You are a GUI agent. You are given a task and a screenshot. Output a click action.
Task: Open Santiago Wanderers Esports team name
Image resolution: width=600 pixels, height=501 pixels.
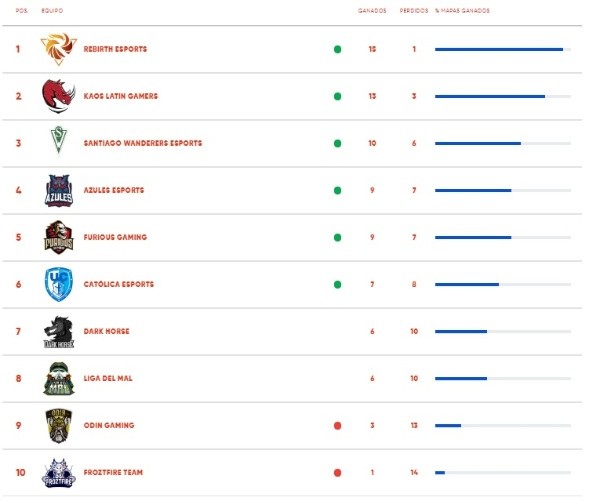(143, 143)
